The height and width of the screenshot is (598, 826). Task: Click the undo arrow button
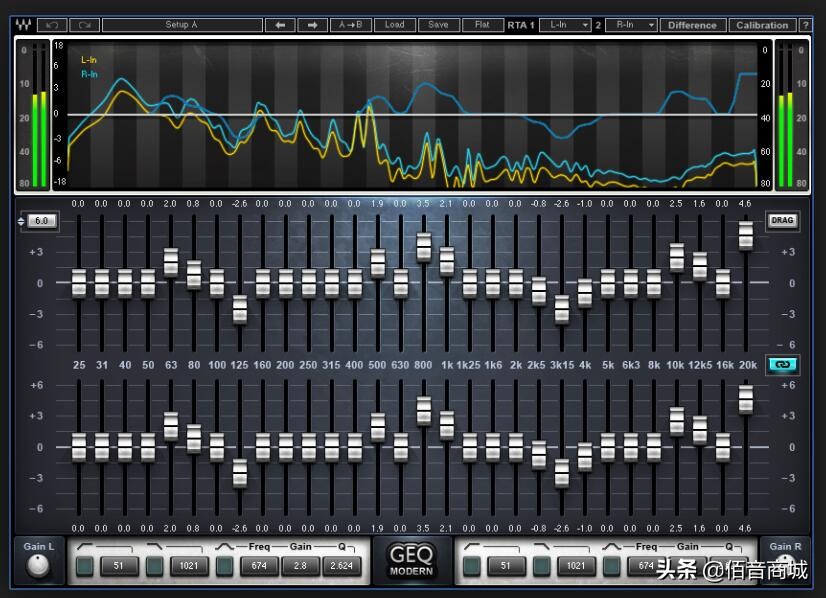(x=52, y=25)
